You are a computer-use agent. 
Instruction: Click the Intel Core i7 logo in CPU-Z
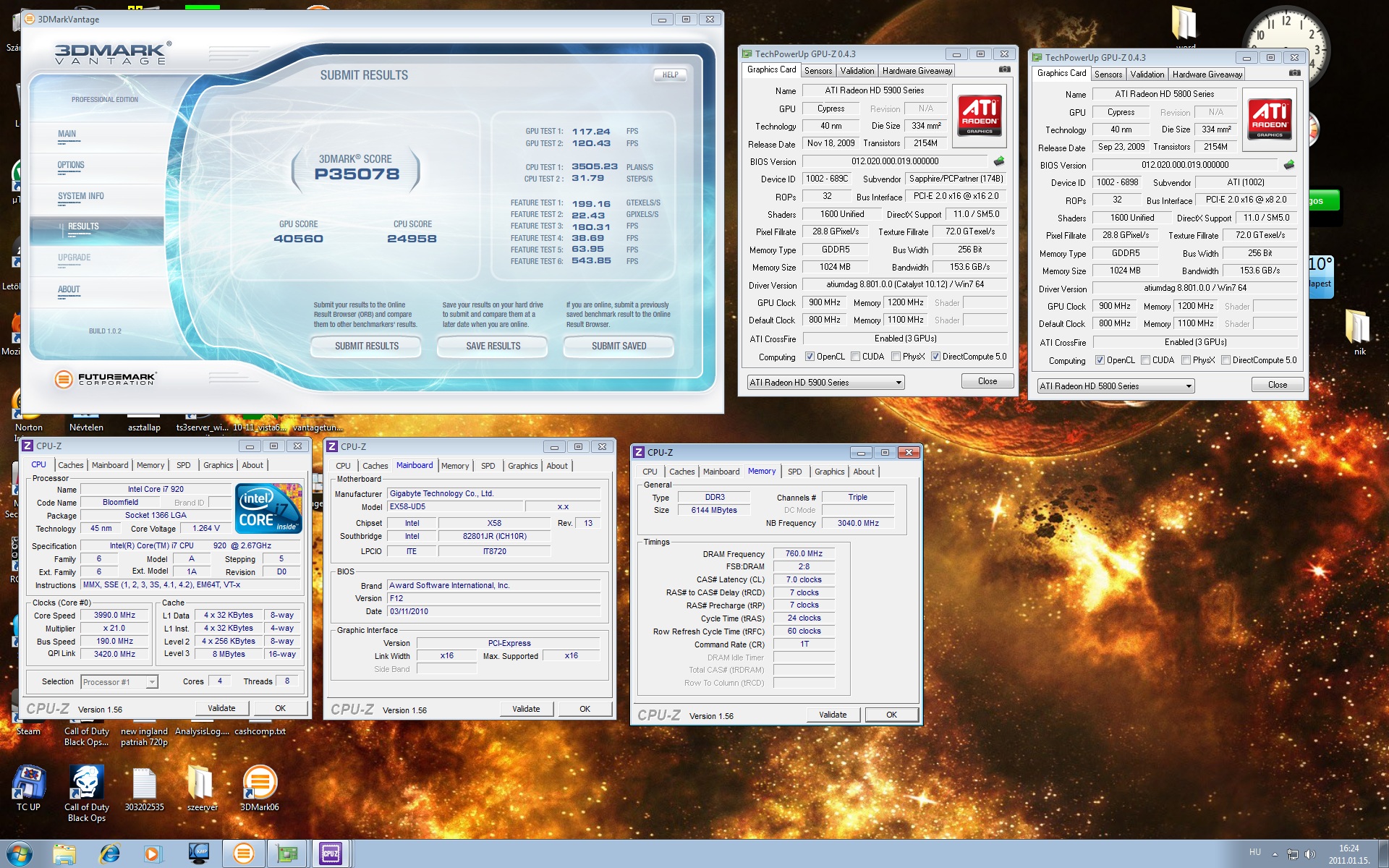pos(268,508)
